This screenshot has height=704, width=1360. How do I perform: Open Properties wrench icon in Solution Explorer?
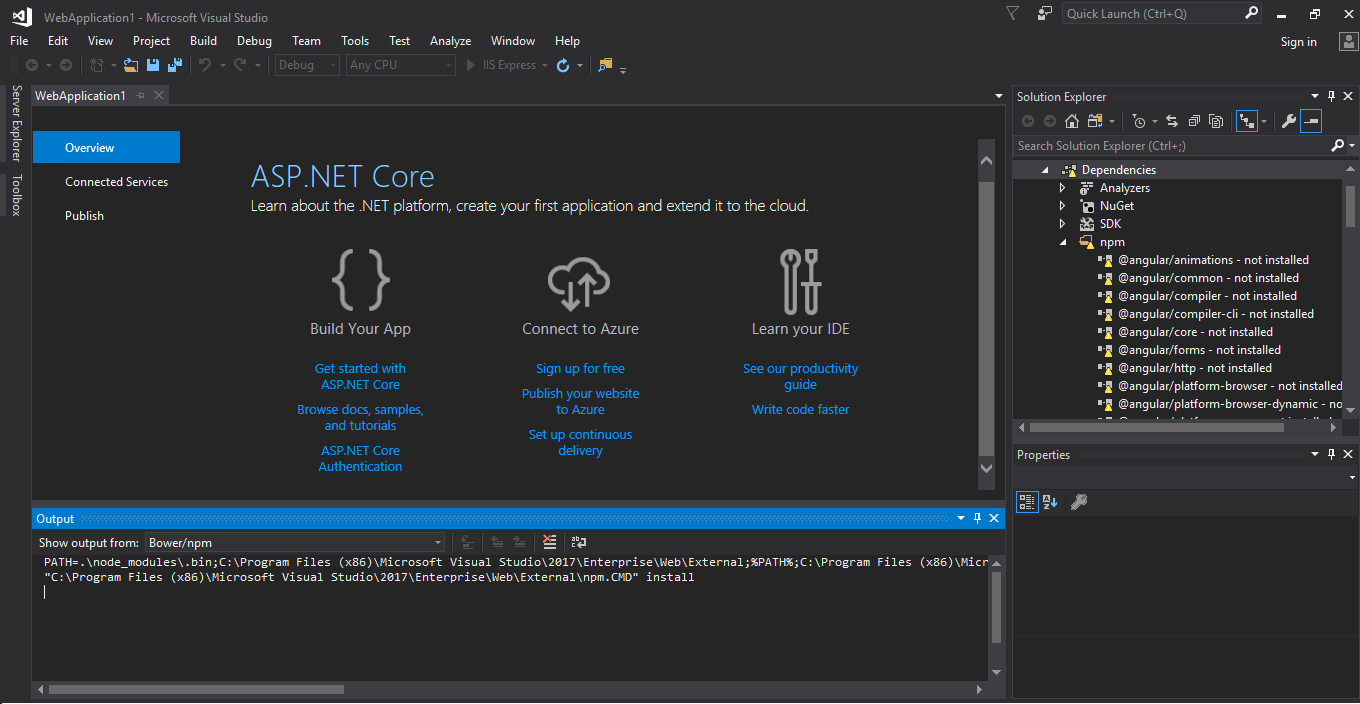point(1289,121)
